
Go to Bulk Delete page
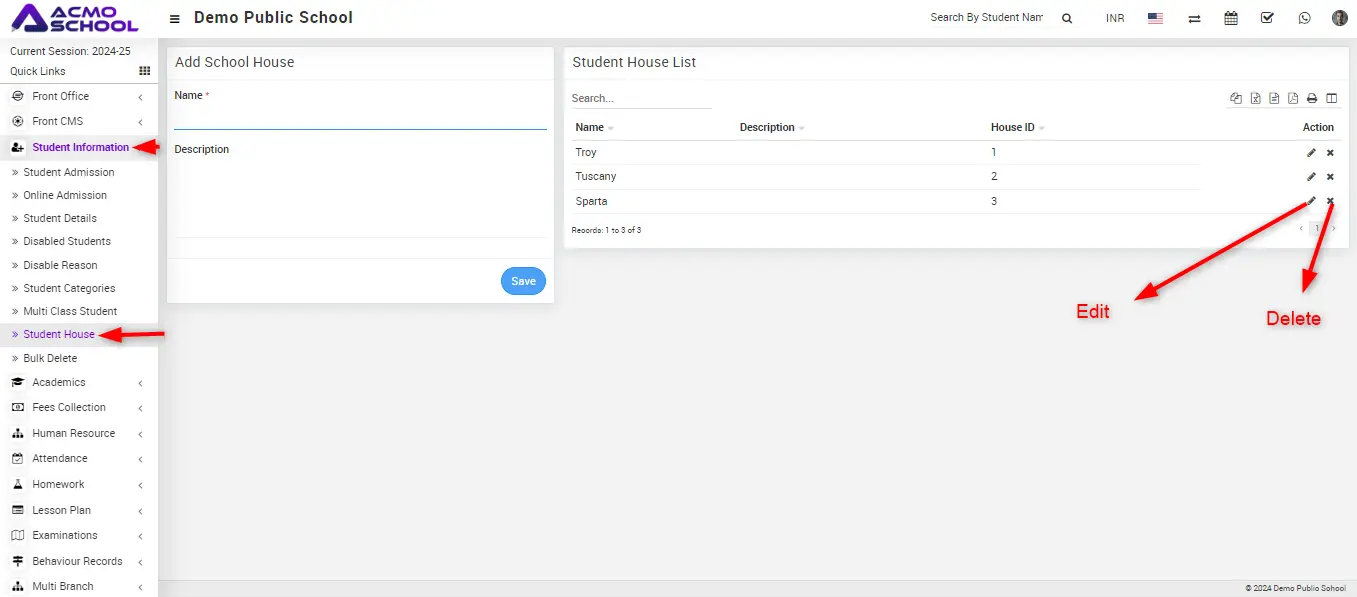coord(50,358)
